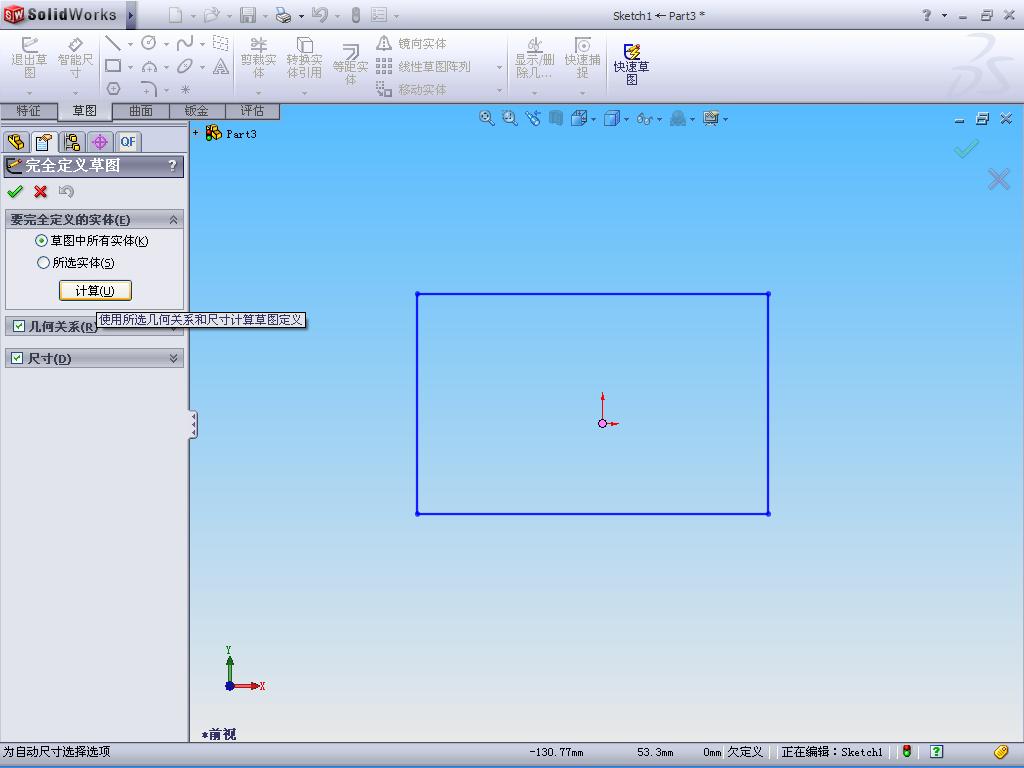Toggle the Dimensions (尺寸) checkbox
Viewport: 1024px width, 768px height.
[x=18, y=358]
